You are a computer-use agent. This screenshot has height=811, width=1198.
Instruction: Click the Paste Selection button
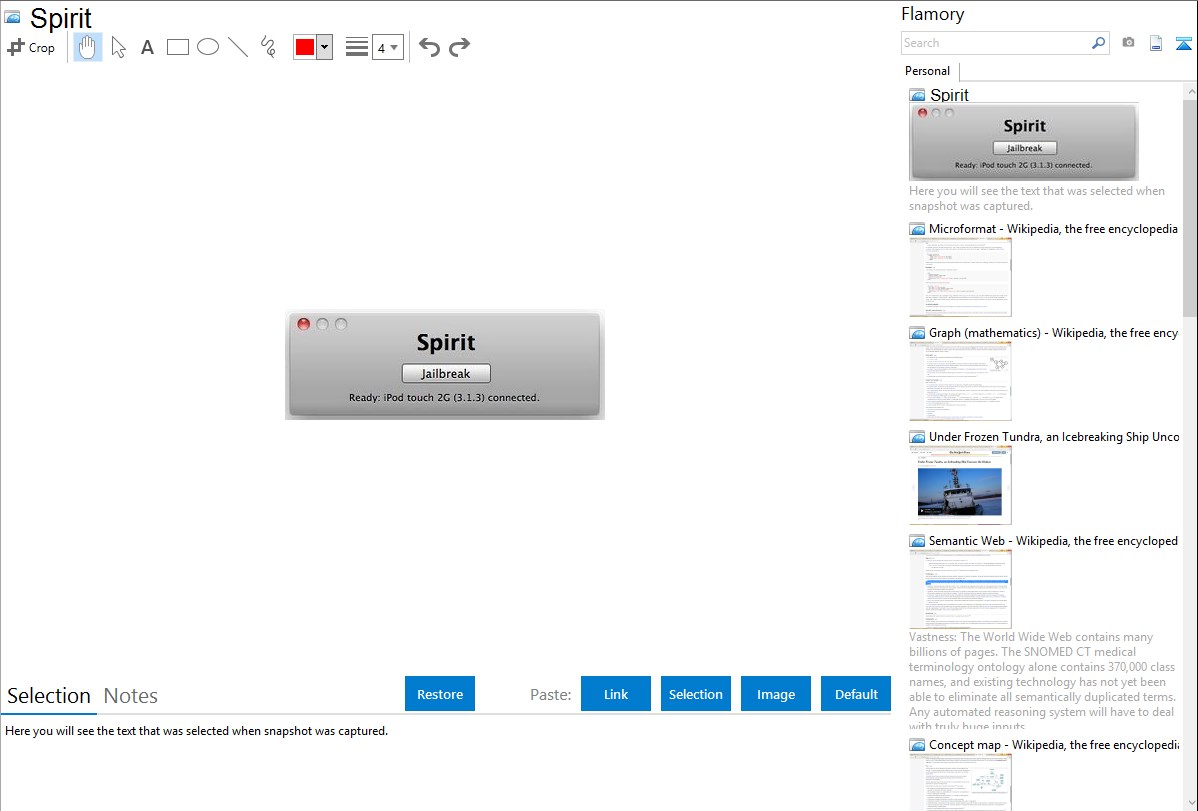coord(696,694)
